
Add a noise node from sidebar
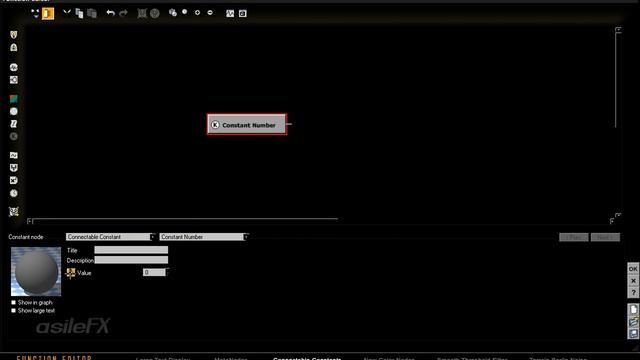[x=13, y=67]
